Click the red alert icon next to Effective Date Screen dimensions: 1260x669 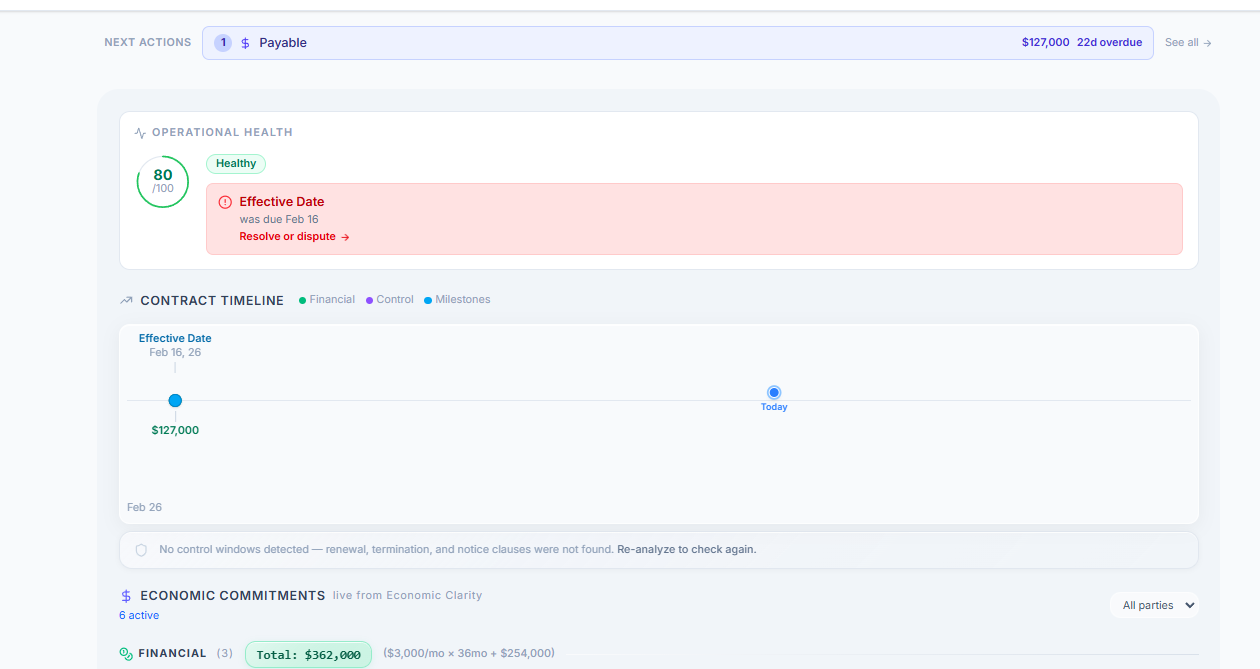(225, 202)
